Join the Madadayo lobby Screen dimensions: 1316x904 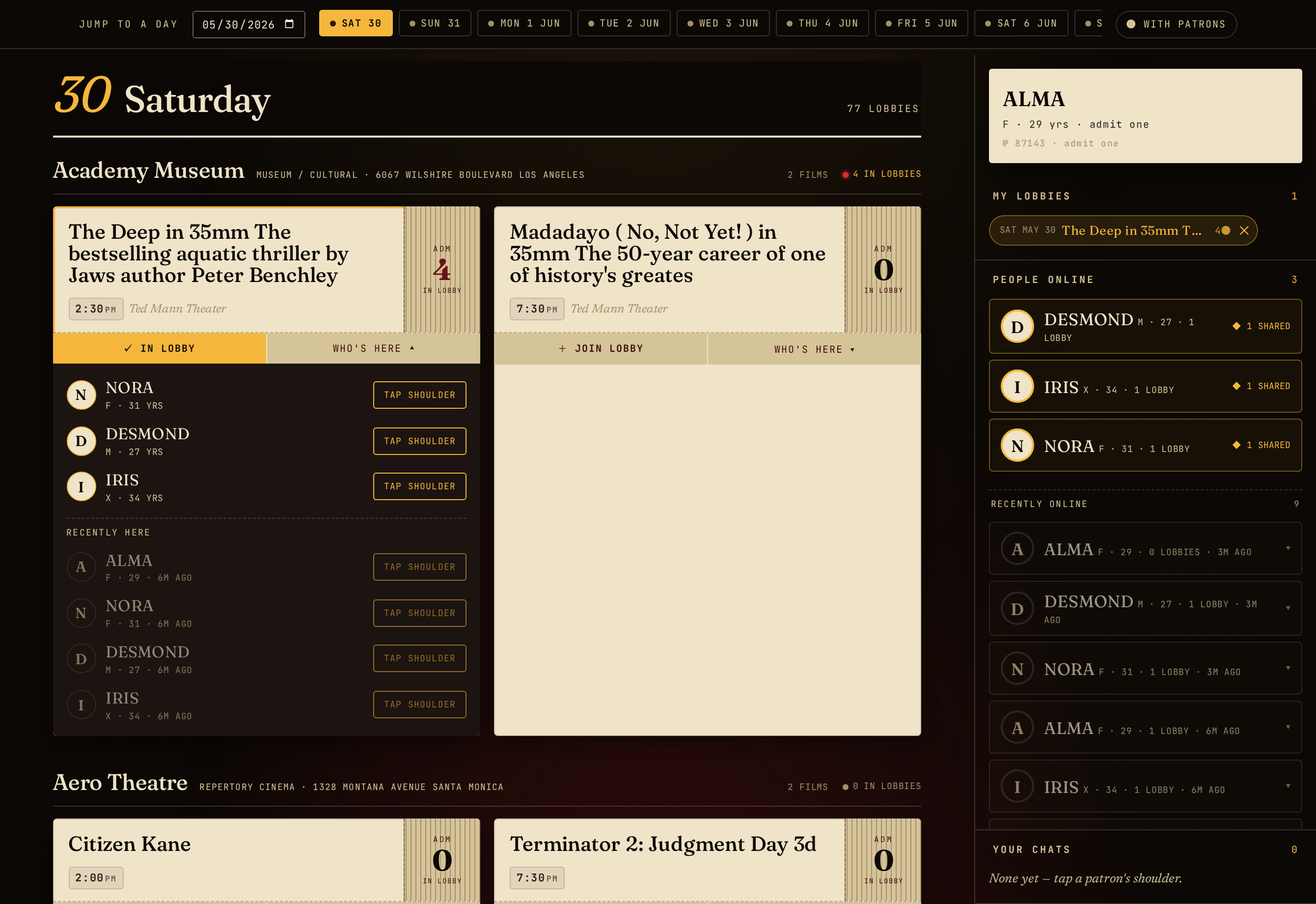click(601, 348)
